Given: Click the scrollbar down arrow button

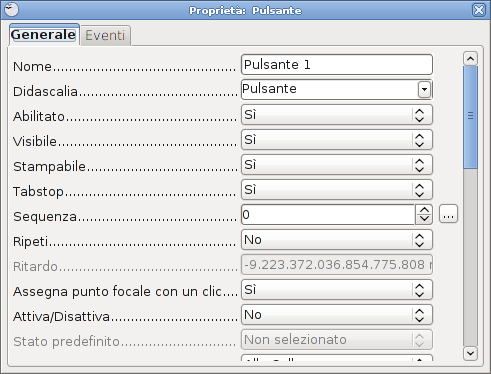Looking at the screenshot, I should coord(470,353).
